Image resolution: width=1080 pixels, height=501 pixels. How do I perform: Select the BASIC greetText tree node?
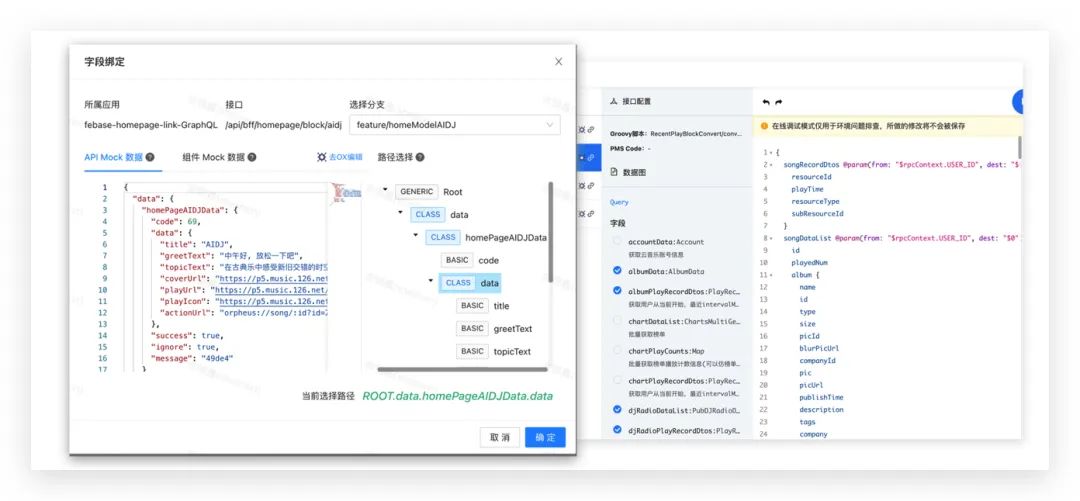494,329
